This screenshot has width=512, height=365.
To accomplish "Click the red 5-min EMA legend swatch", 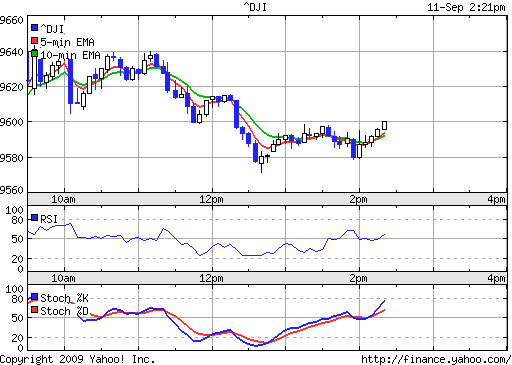I will click(34, 41).
